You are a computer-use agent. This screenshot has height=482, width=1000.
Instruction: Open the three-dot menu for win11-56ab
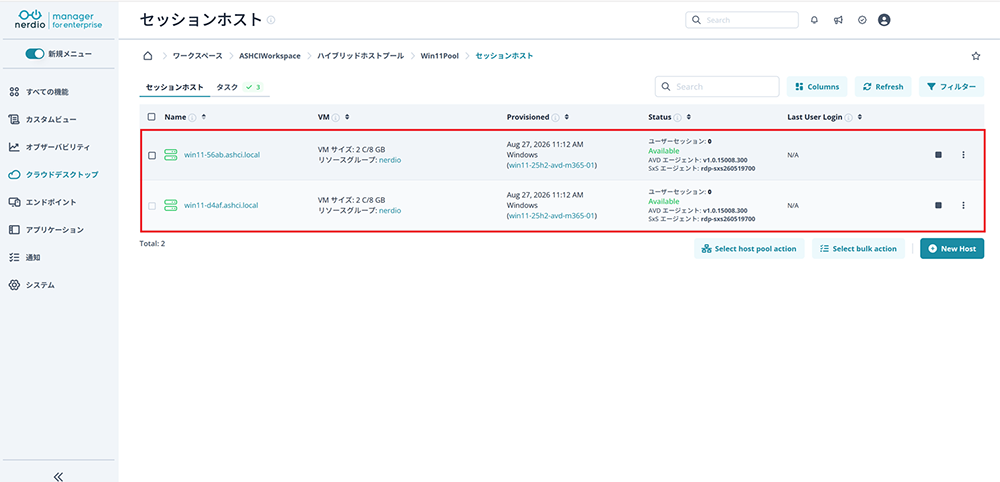[963, 155]
